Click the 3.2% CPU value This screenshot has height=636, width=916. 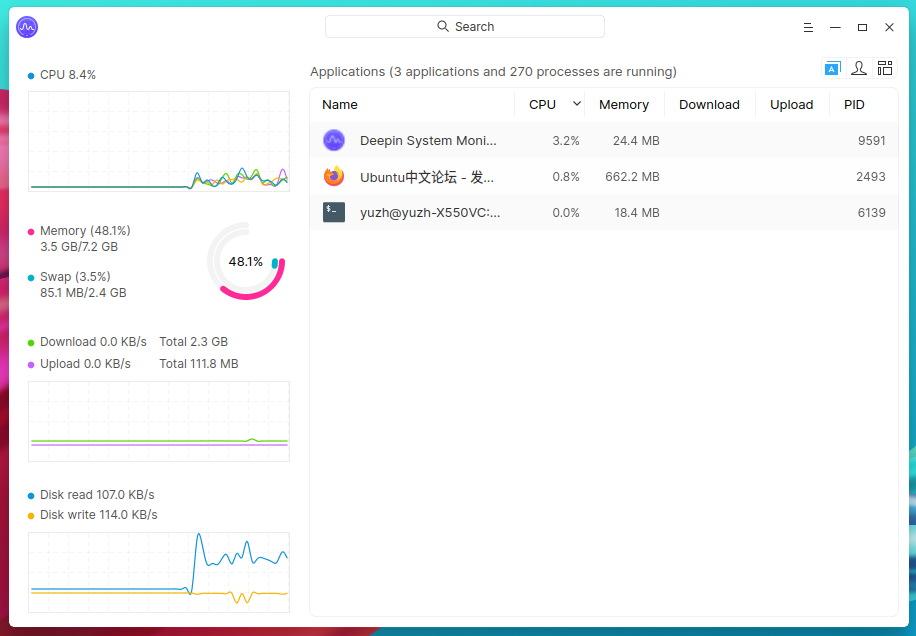pos(565,141)
